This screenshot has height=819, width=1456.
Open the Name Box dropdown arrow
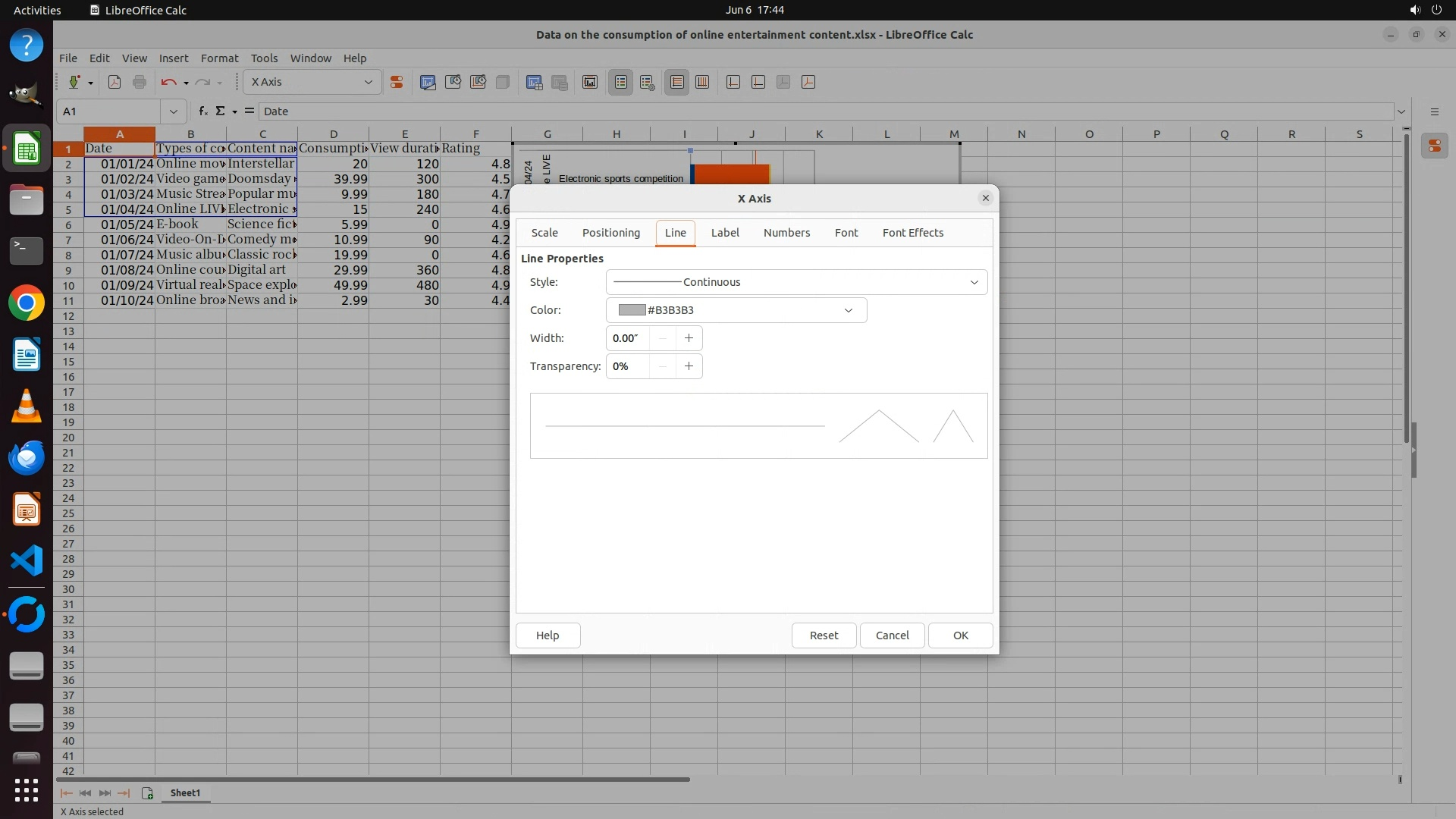pos(173,111)
